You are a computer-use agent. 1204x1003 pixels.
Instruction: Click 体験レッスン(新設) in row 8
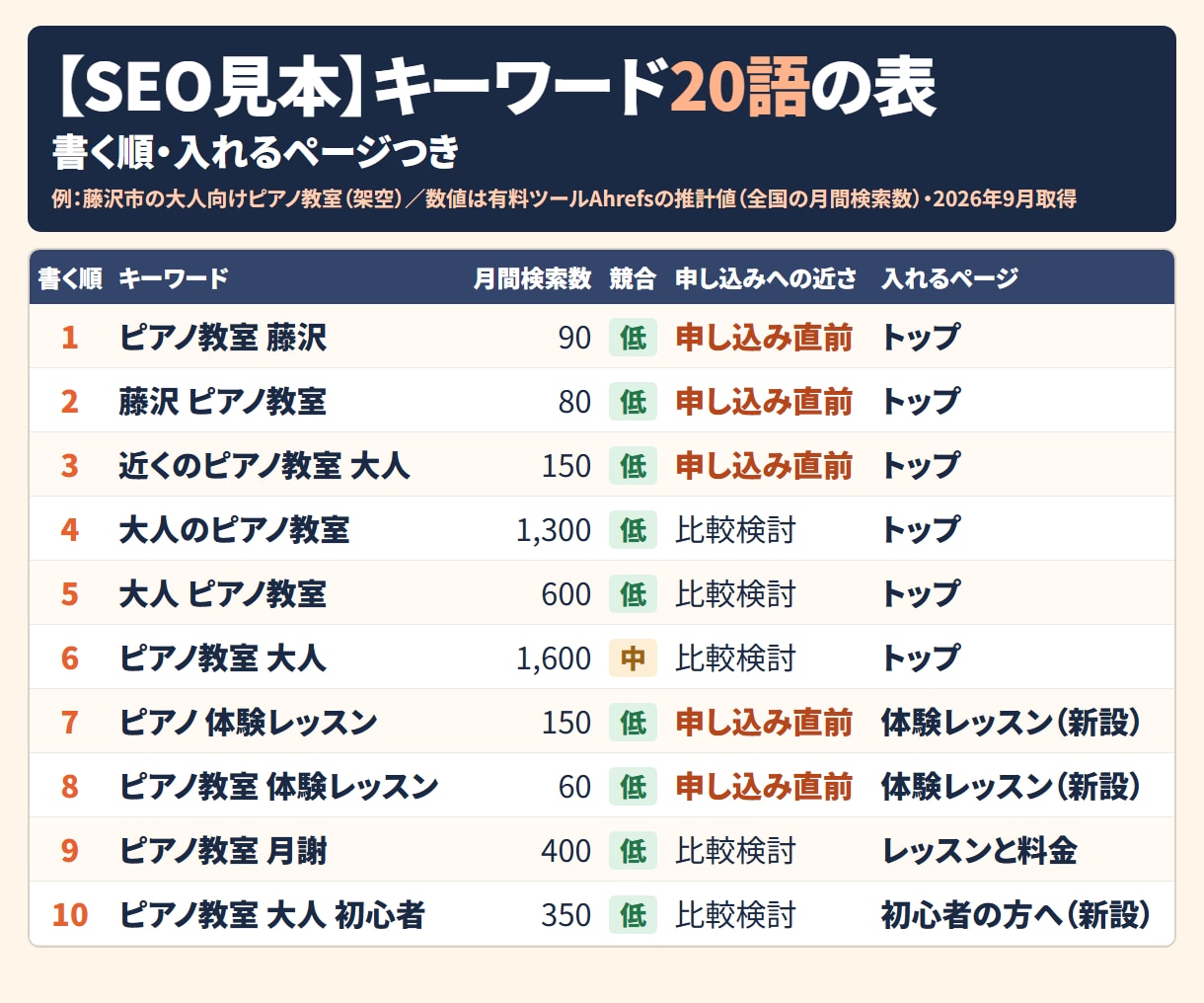click(x=1013, y=787)
